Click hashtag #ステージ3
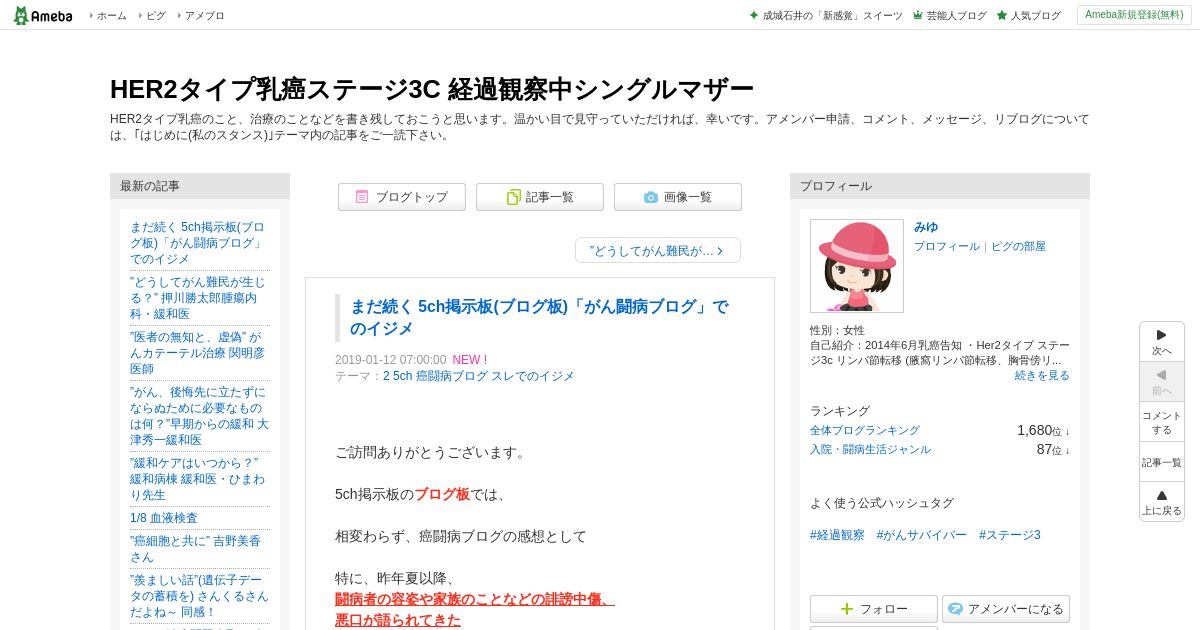1200x630 pixels. (1010, 535)
